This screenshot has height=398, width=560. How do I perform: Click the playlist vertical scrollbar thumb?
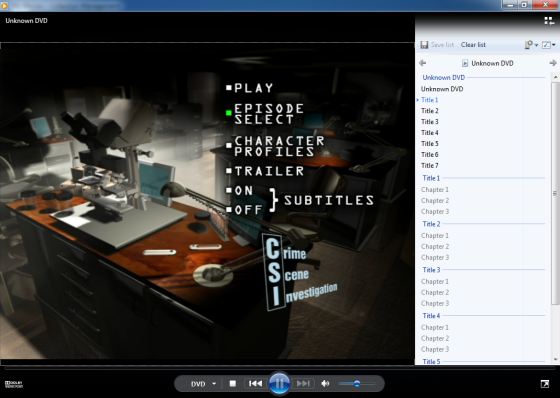555,194
